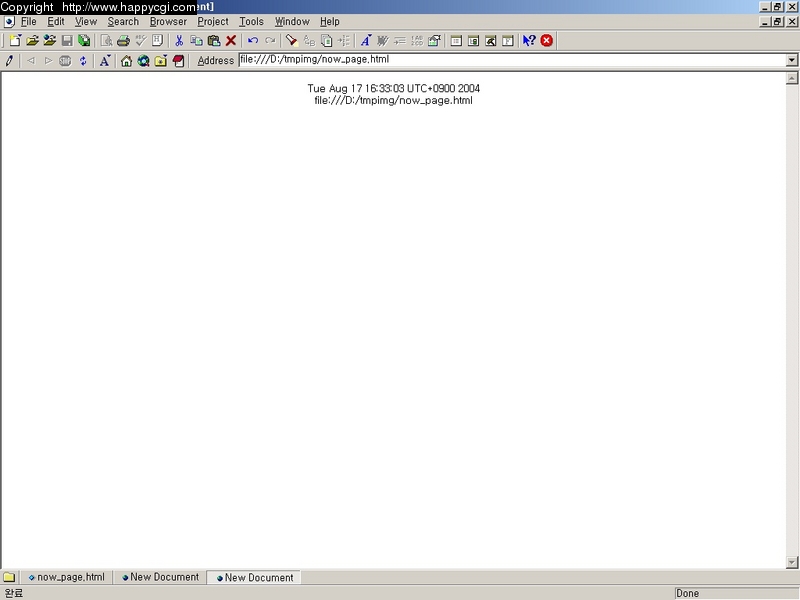Open the Font setting icon in main toolbar
This screenshot has height=600, width=800.
(366, 41)
